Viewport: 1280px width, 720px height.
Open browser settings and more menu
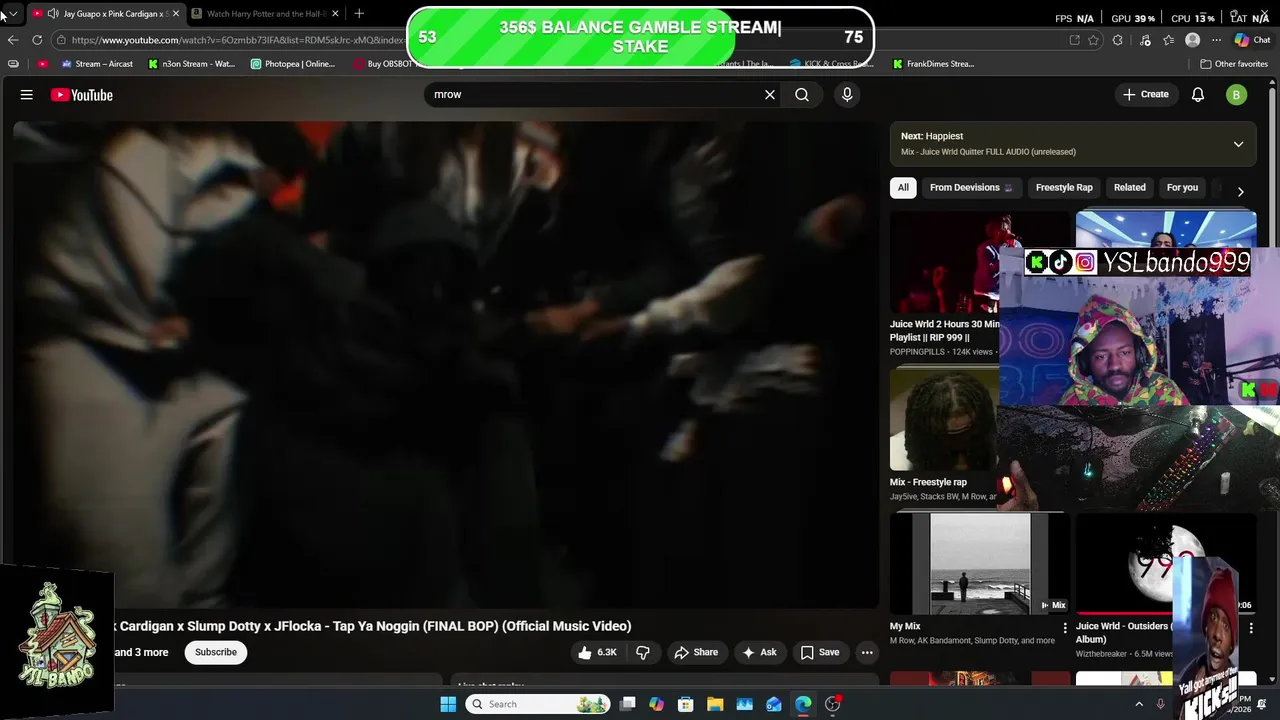pos(1216,40)
